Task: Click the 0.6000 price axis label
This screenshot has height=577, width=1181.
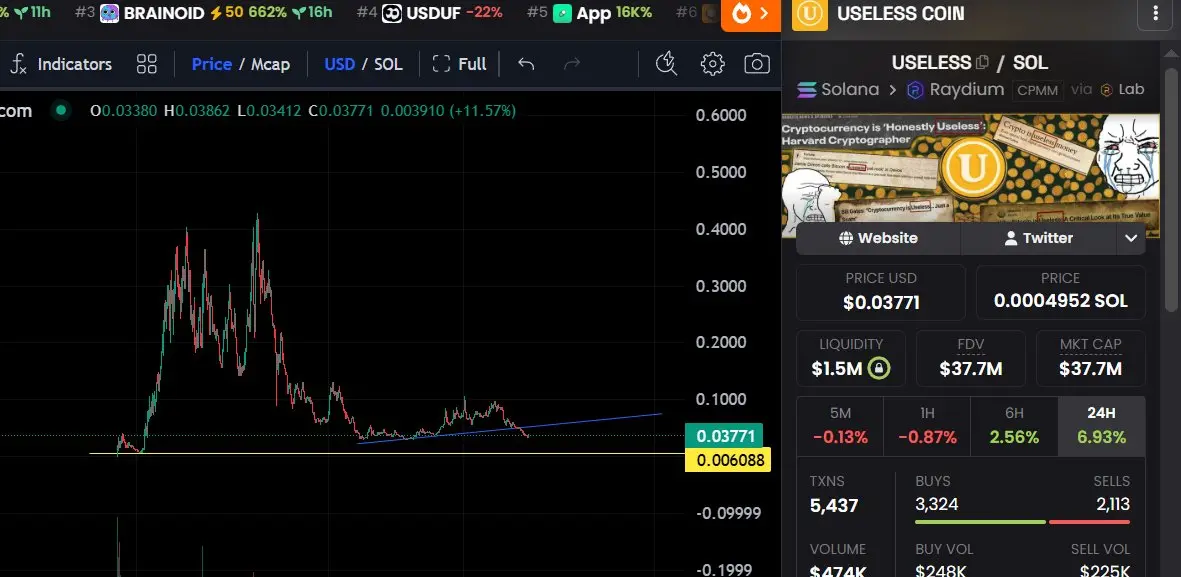Action: [x=722, y=115]
